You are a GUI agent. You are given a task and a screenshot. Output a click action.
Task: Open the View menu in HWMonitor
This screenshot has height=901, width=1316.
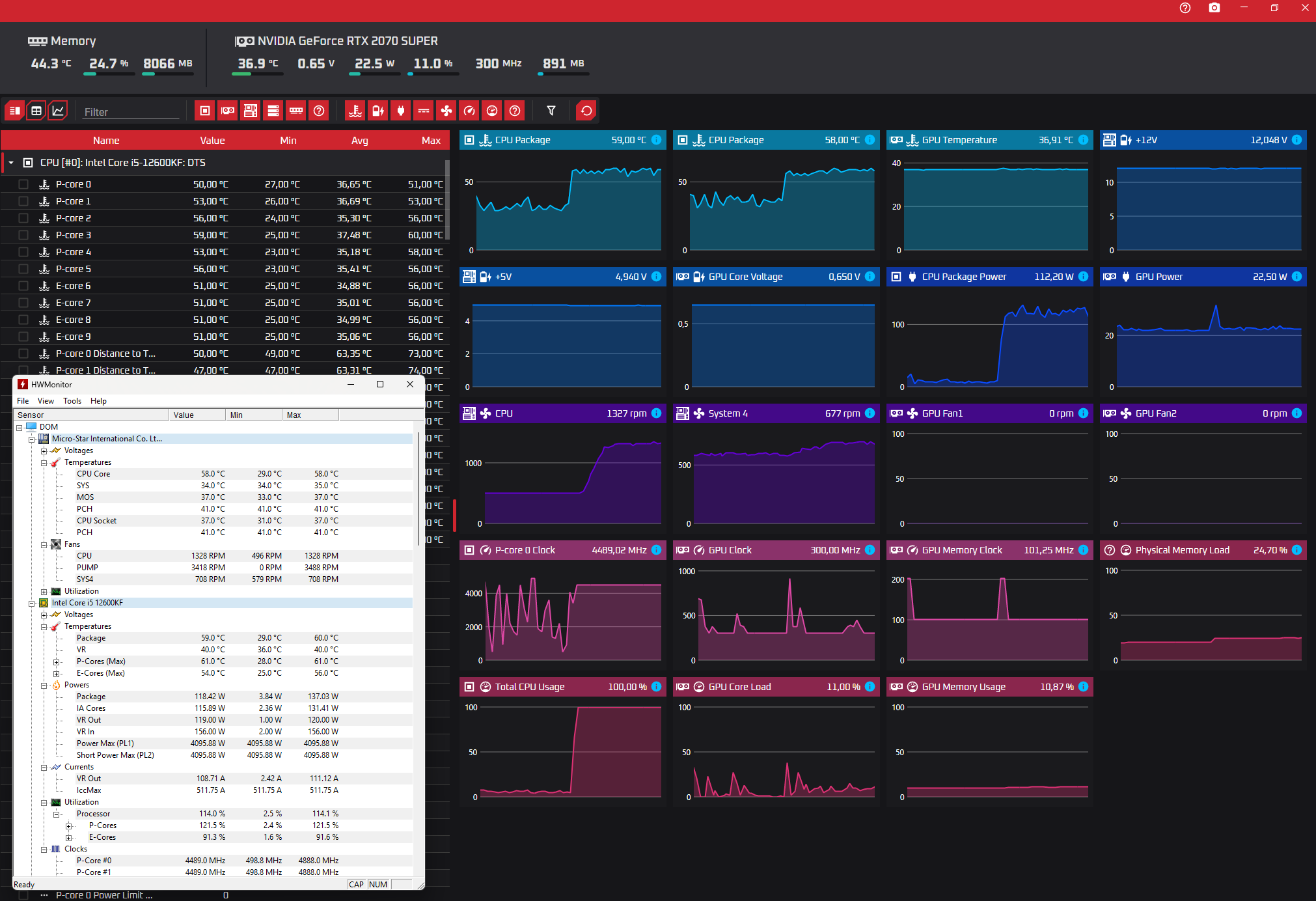pyautogui.click(x=46, y=401)
